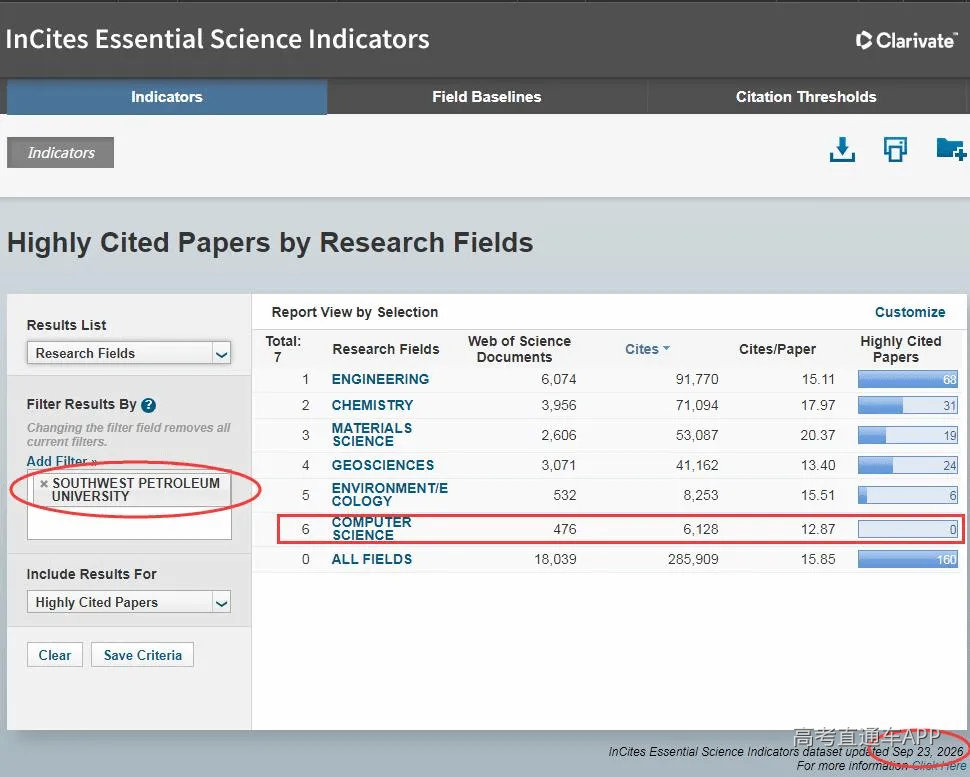Image resolution: width=970 pixels, height=777 pixels.
Task: Click the Cites/Paper column header
Action: click(777, 349)
